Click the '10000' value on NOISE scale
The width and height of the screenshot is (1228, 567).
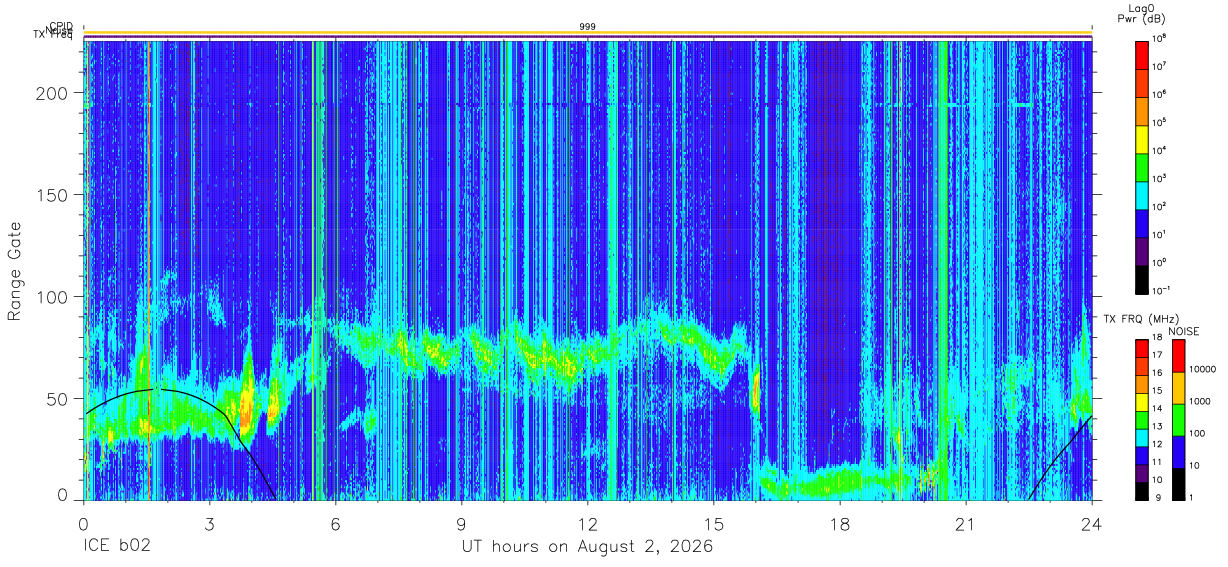[x=1200, y=369]
